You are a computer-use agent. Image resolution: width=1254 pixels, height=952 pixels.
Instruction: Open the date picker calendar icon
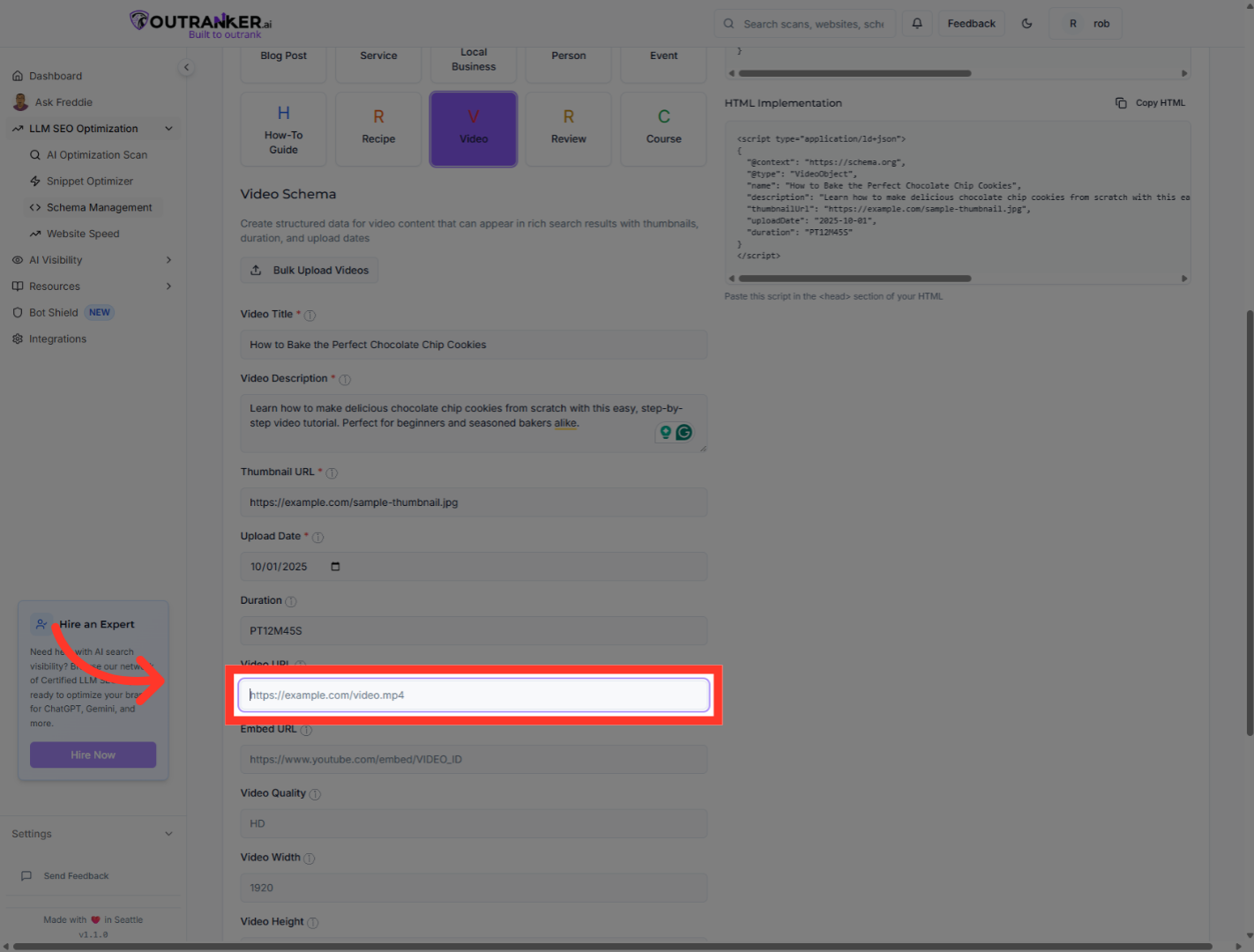point(335,567)
